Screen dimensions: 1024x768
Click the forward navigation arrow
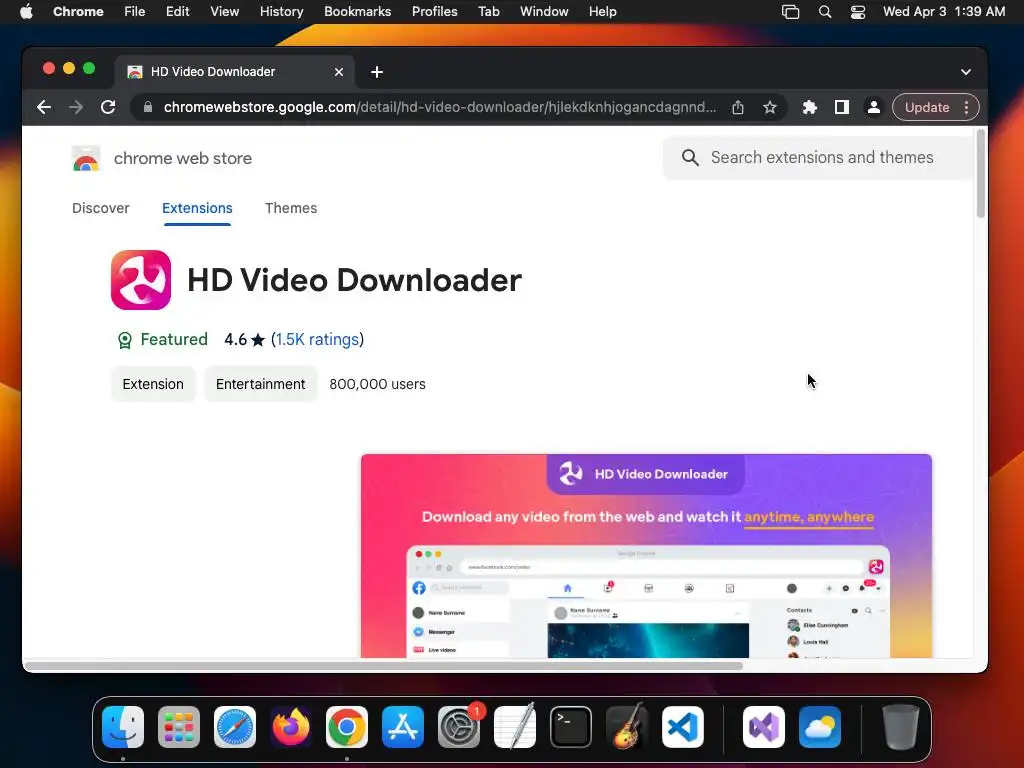click(x=76, y=107)
